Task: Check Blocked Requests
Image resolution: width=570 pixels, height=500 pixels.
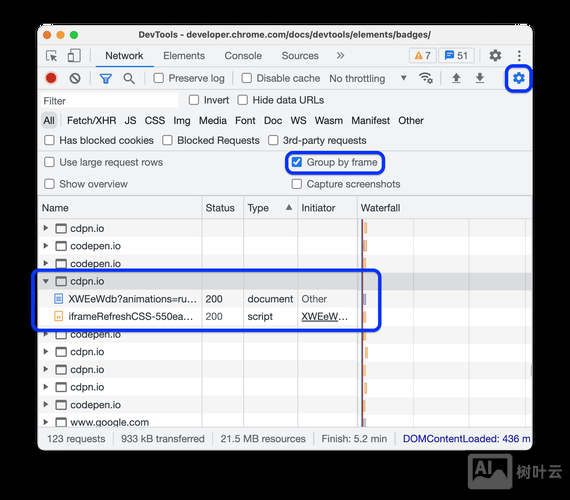Action: click(167, 140)
